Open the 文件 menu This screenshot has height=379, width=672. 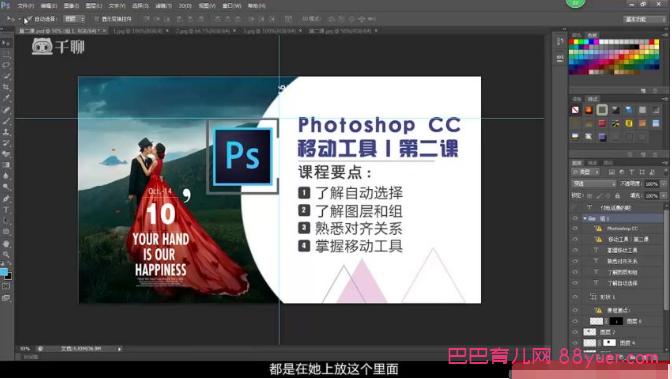[25, 6]
